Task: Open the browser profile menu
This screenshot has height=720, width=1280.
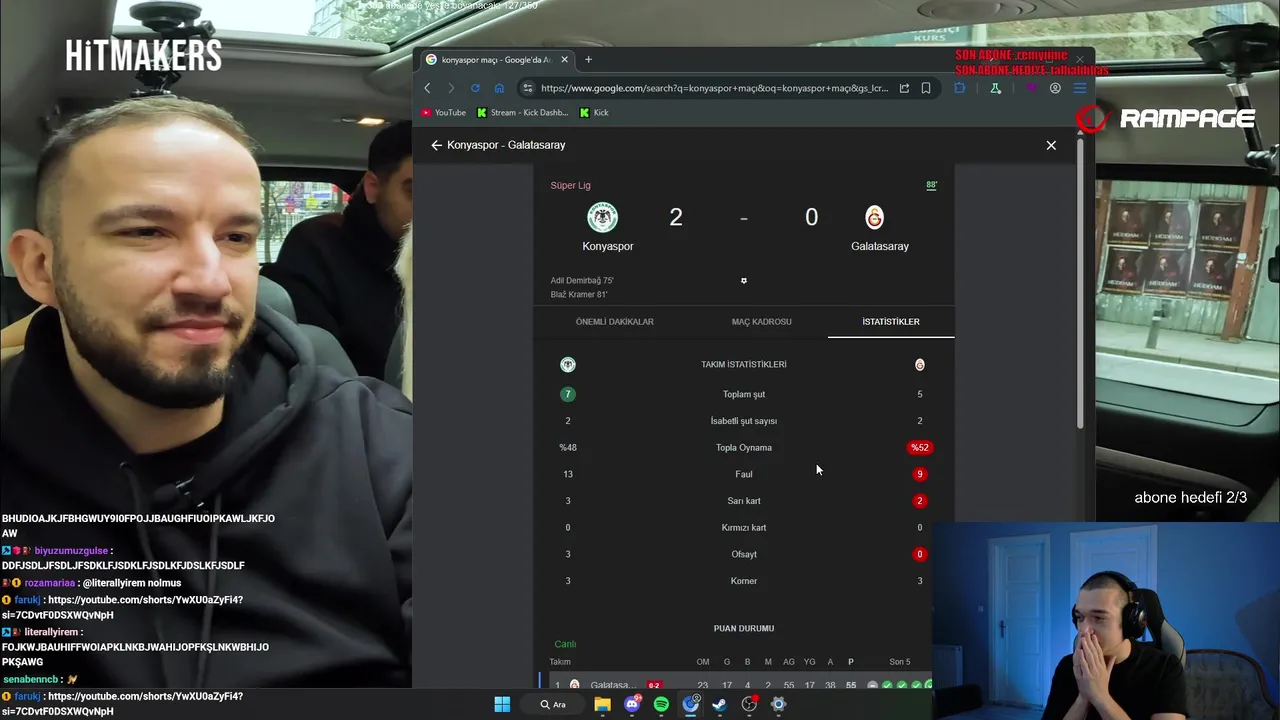Action: pyautogui.click(x=1055, y=88)
